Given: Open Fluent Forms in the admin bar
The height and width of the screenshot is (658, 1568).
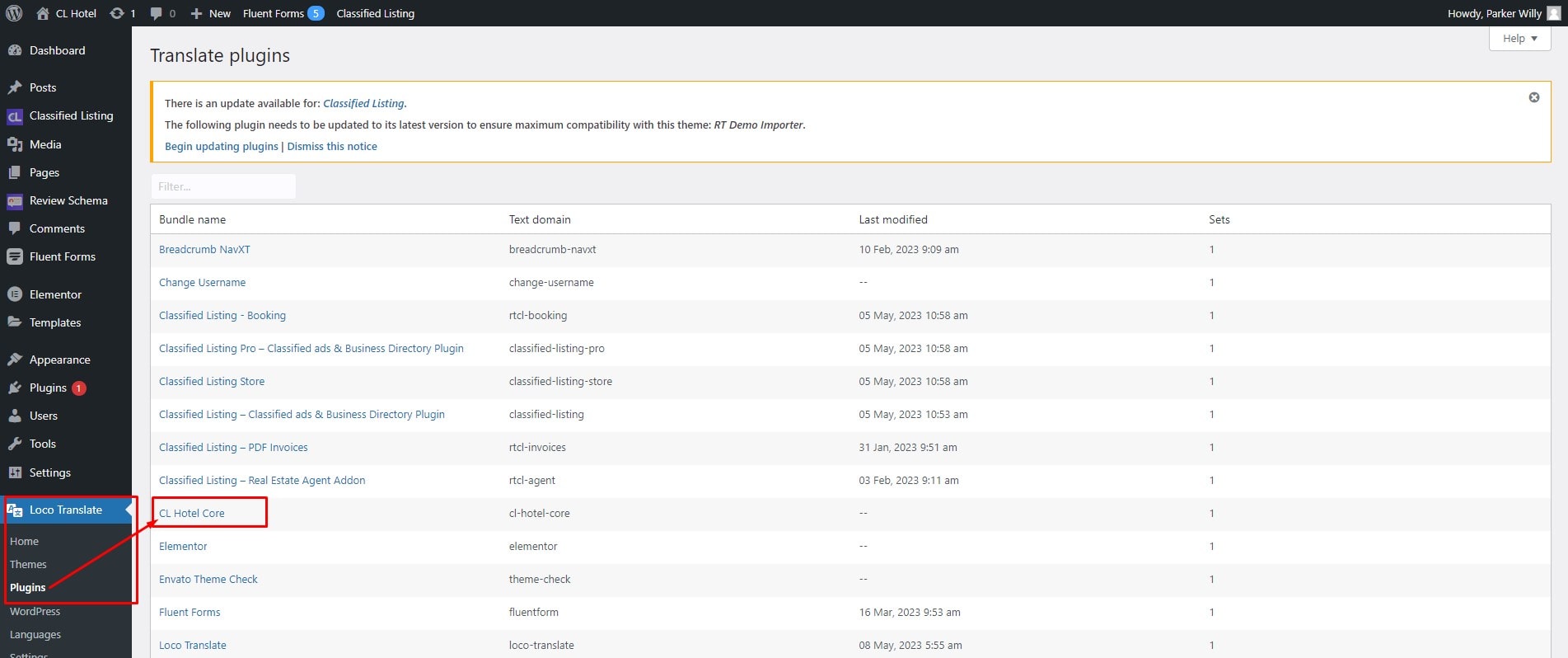Looking at the screenshot, I should coord(274,13).
